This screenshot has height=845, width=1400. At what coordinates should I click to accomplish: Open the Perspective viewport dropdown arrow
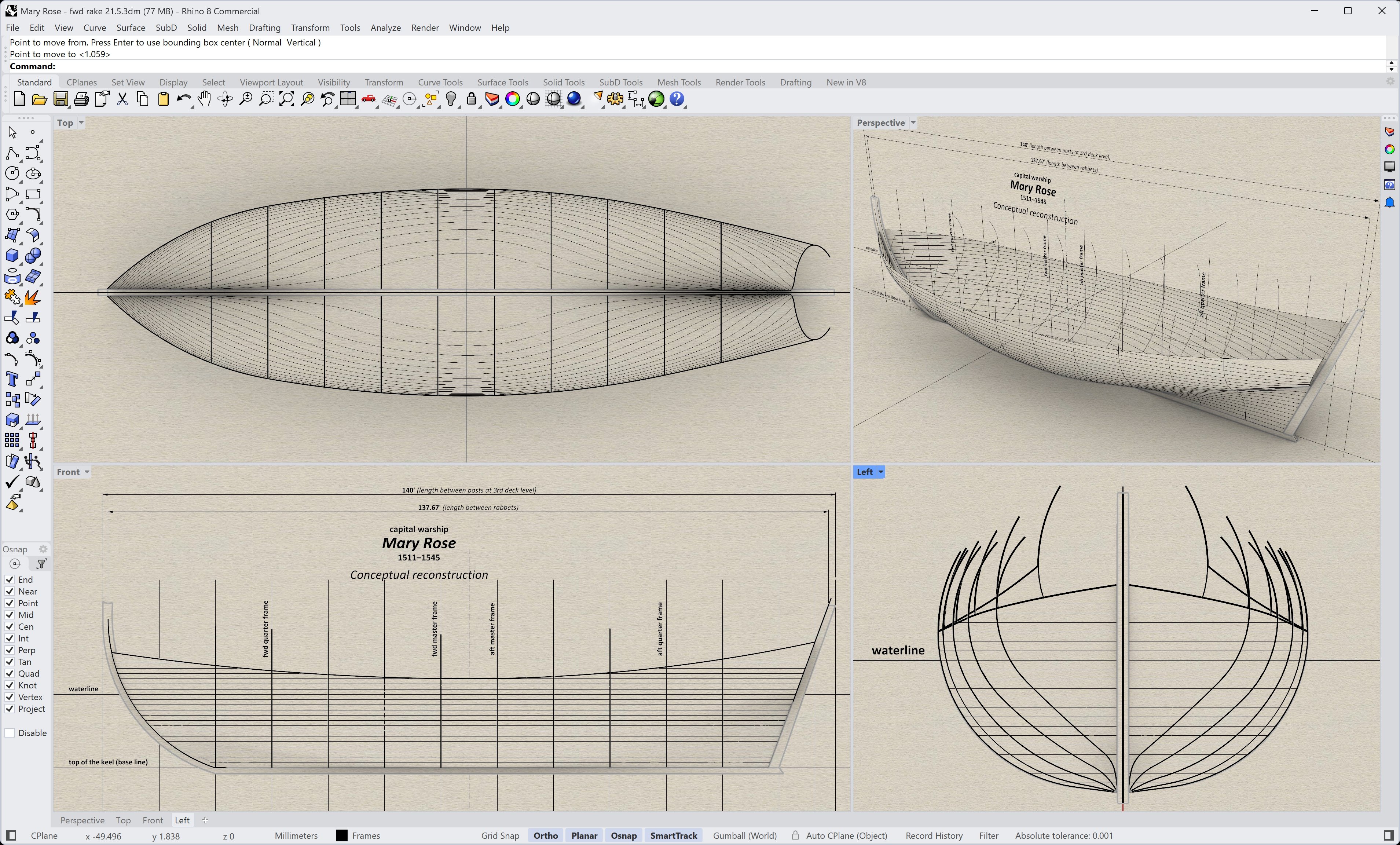[x=913, y=123]
